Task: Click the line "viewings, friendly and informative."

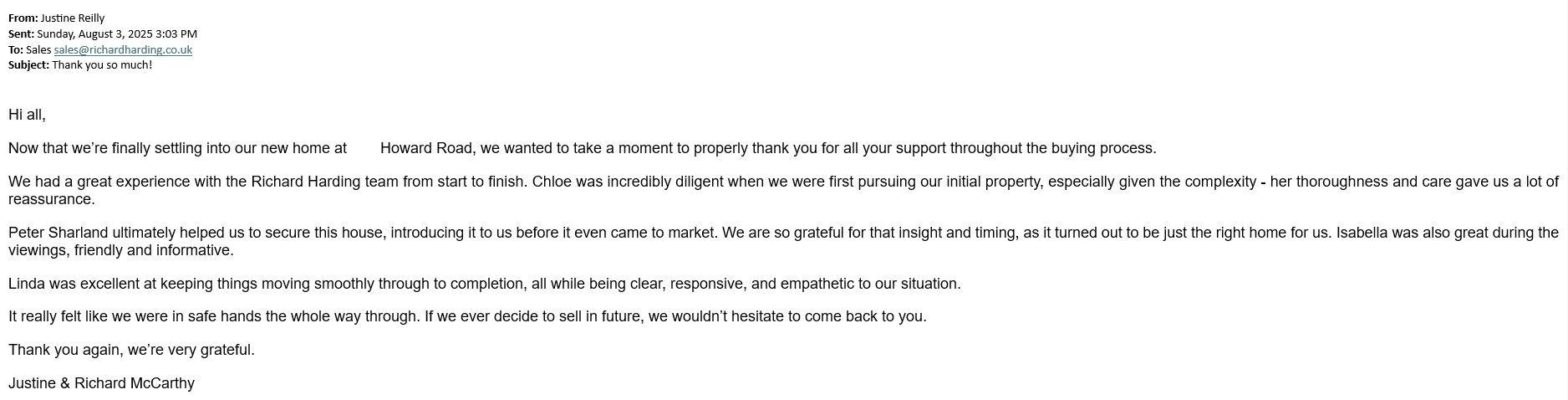Action: point(121,251)
